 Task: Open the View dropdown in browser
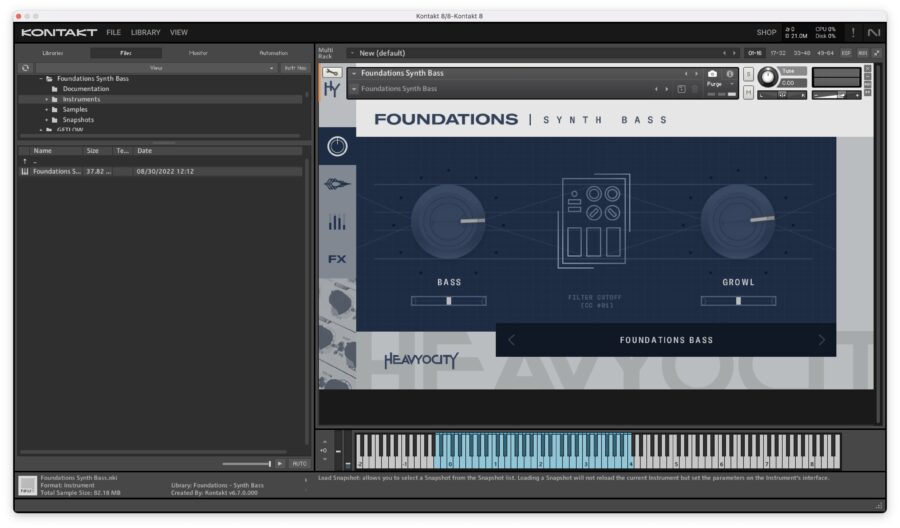click(156, 68)
